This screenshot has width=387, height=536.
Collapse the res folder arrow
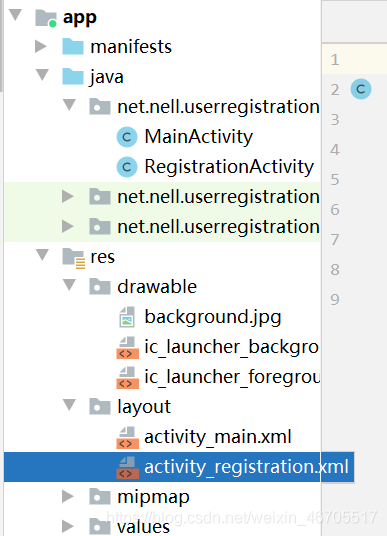point(42,255)
